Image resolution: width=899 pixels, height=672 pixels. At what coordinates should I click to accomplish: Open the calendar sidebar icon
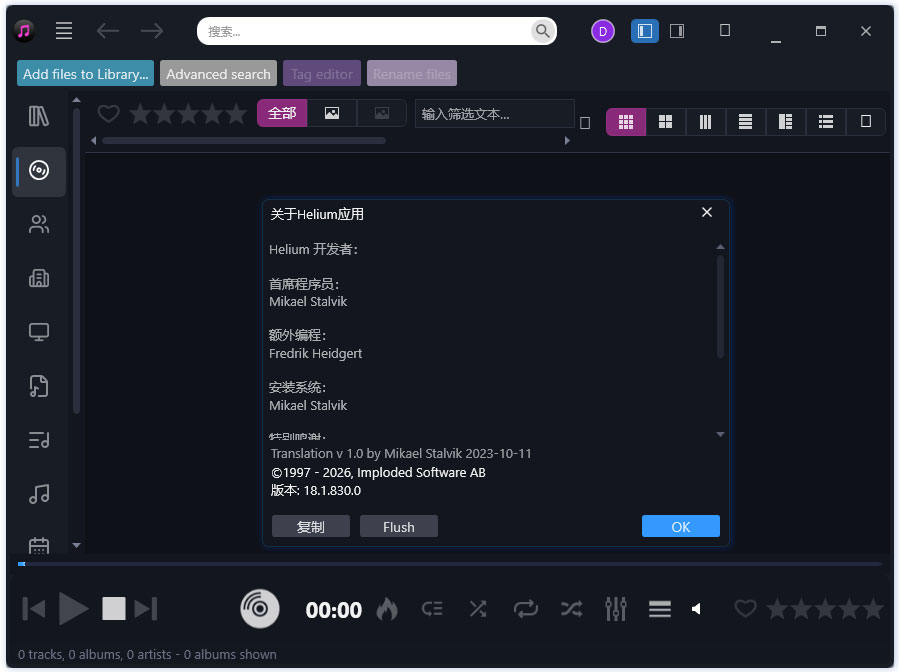pos(39,545)
